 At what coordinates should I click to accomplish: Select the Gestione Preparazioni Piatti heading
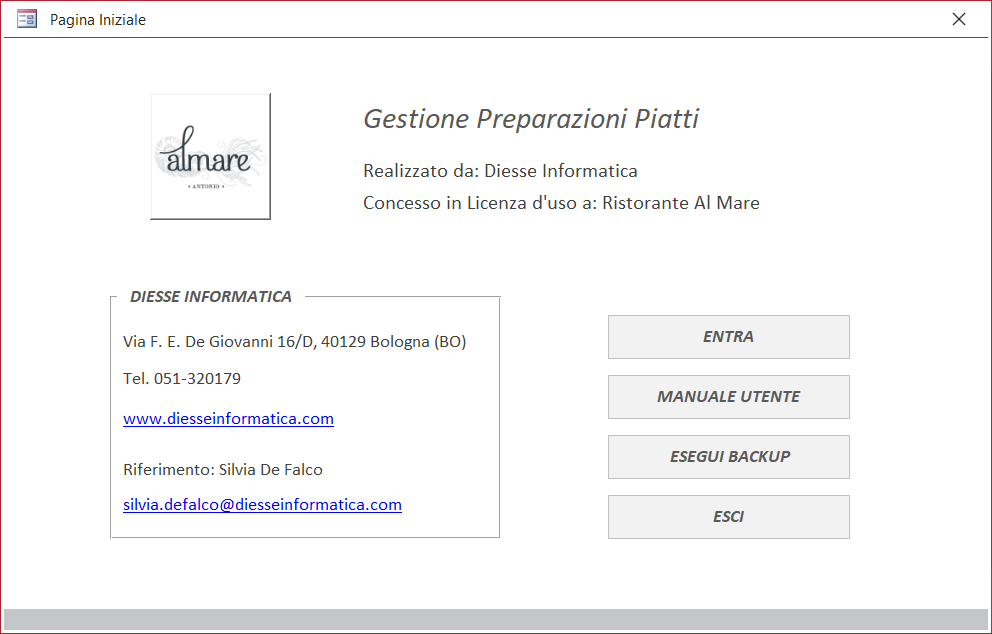(531, 119)
